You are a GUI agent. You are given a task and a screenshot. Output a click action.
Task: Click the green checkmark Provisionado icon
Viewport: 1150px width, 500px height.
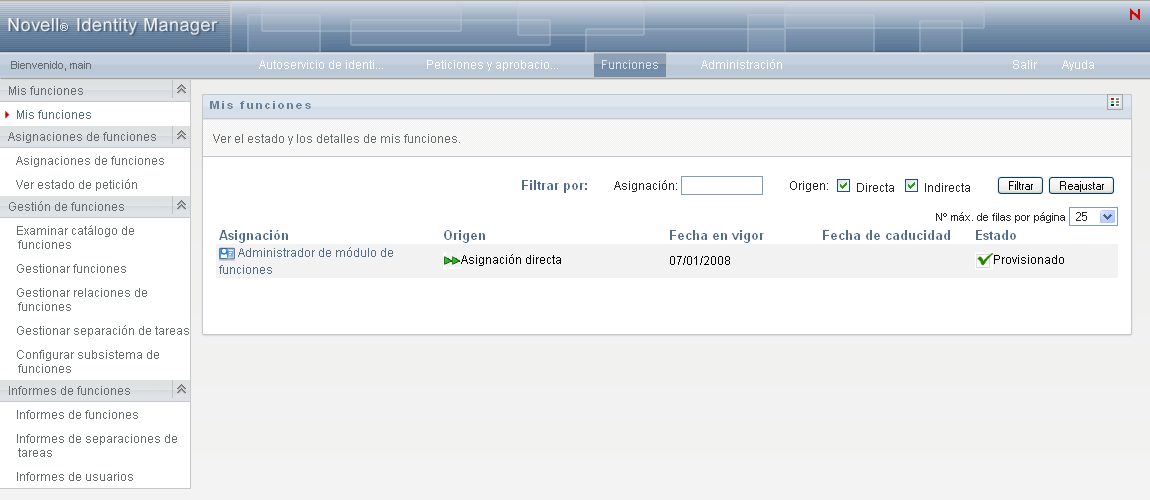click(x=984, y=260)
